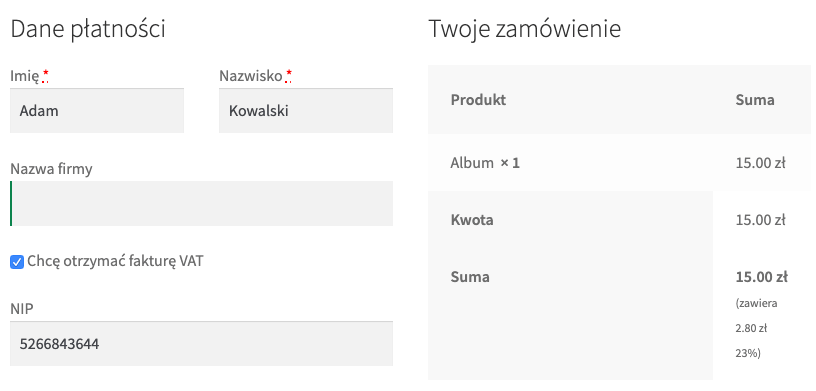Click the Kwota row label
This screenshot has width=816, height=391.
(x=472, y=220)
